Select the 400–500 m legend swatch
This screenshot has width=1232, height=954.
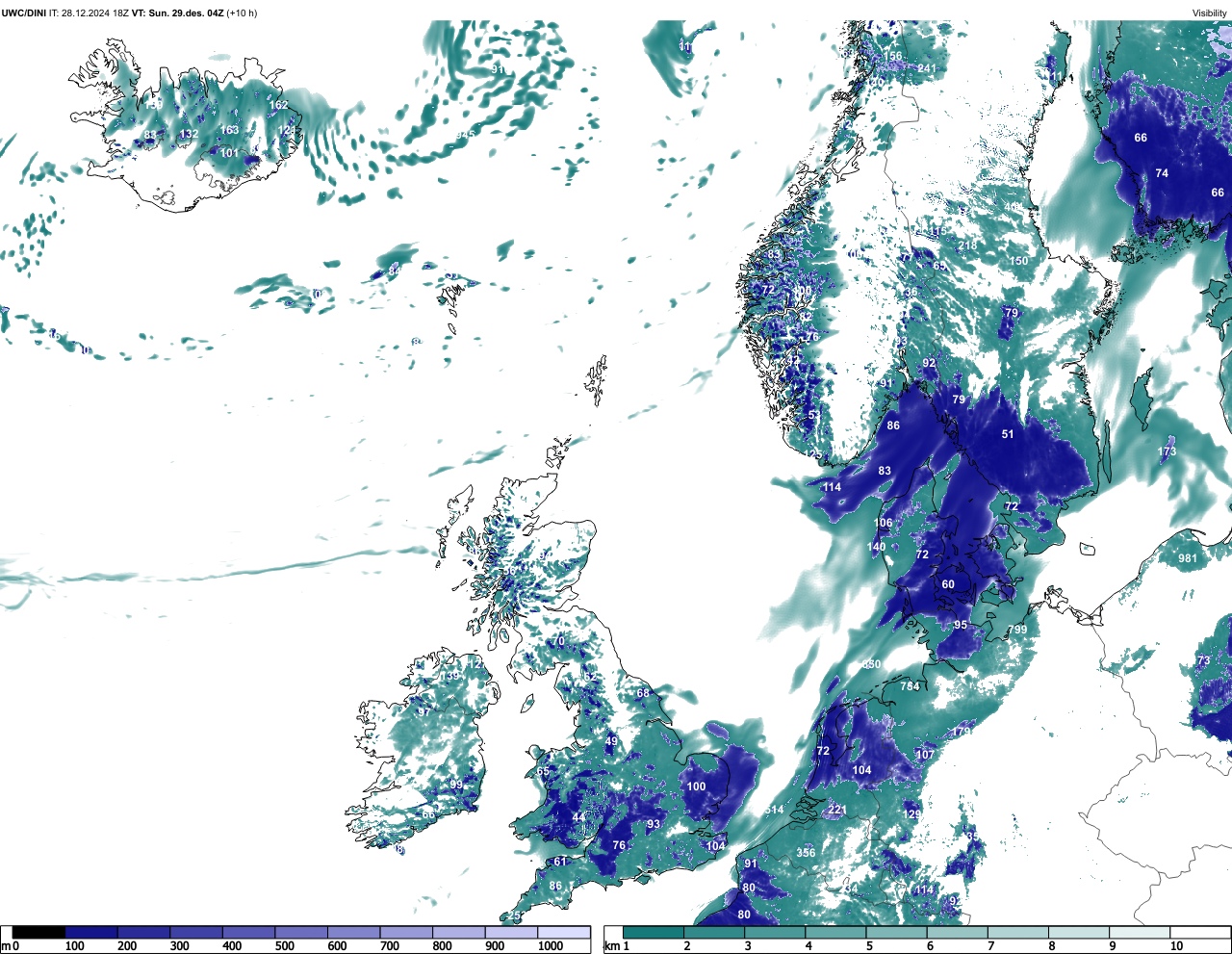point(248,932)
